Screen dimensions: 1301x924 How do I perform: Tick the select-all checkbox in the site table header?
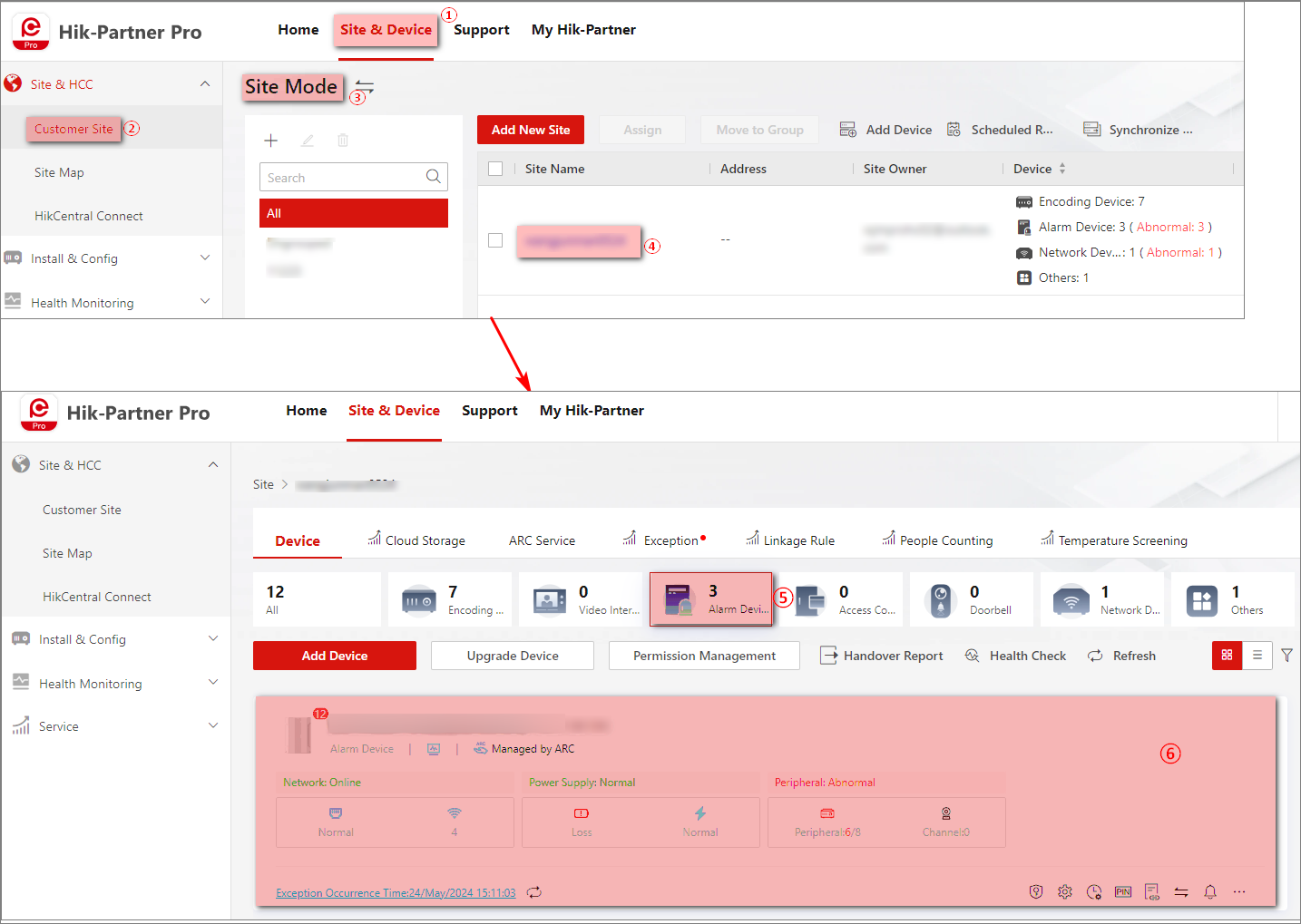[495, 169]
